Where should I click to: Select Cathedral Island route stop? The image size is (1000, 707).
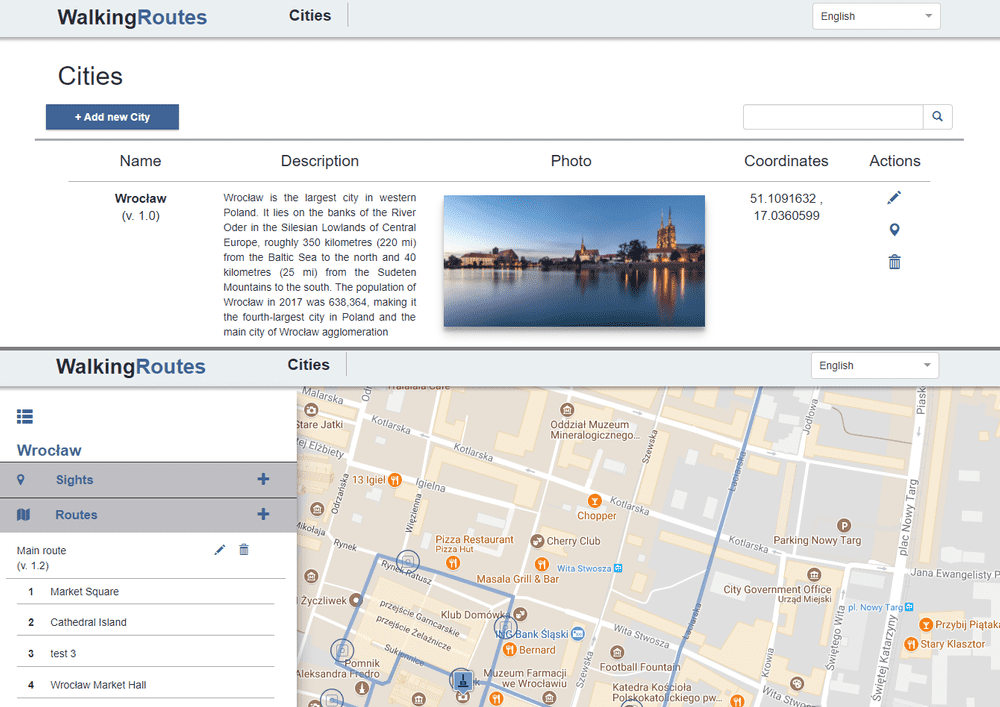(145, 622)
